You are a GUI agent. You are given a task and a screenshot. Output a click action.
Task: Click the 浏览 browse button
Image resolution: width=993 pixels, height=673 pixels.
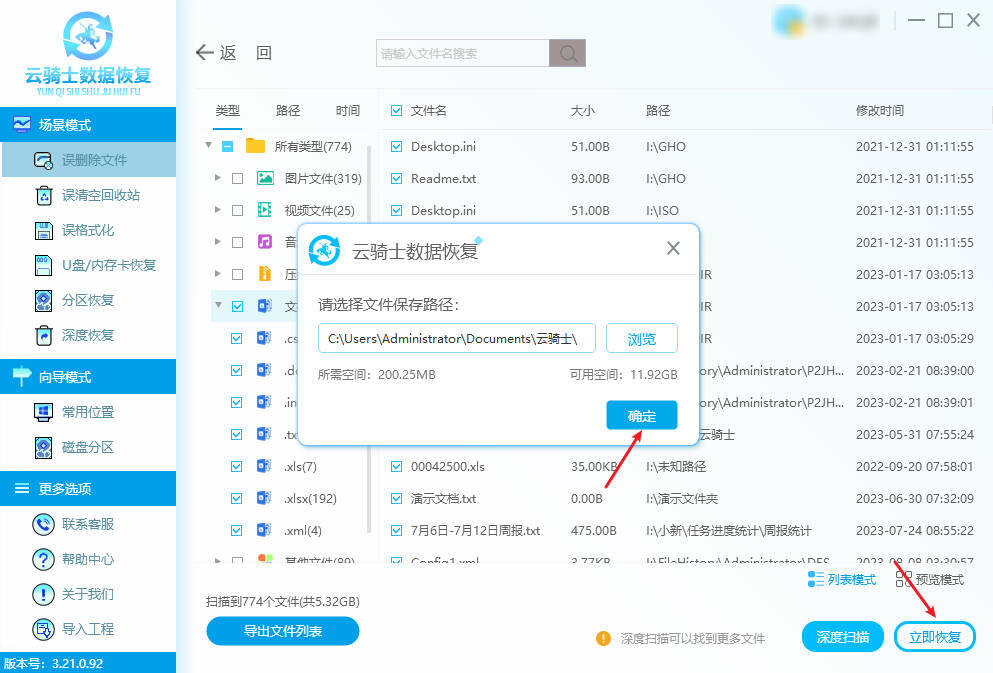point(642,339)
